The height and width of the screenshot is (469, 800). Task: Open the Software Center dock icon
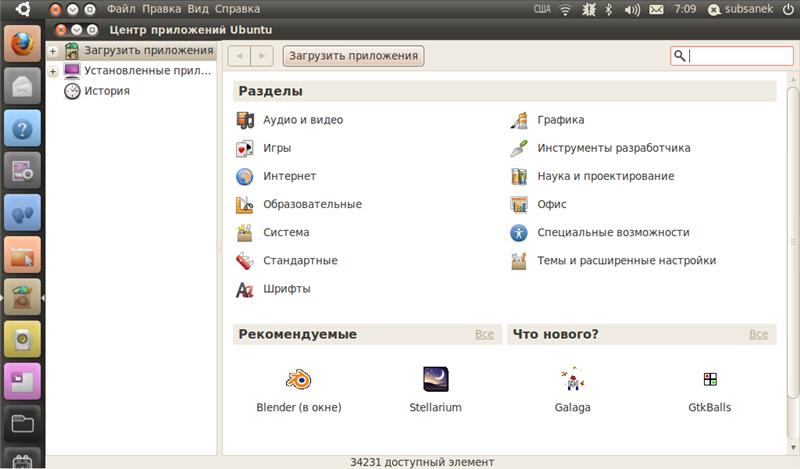tap(22, 297)
